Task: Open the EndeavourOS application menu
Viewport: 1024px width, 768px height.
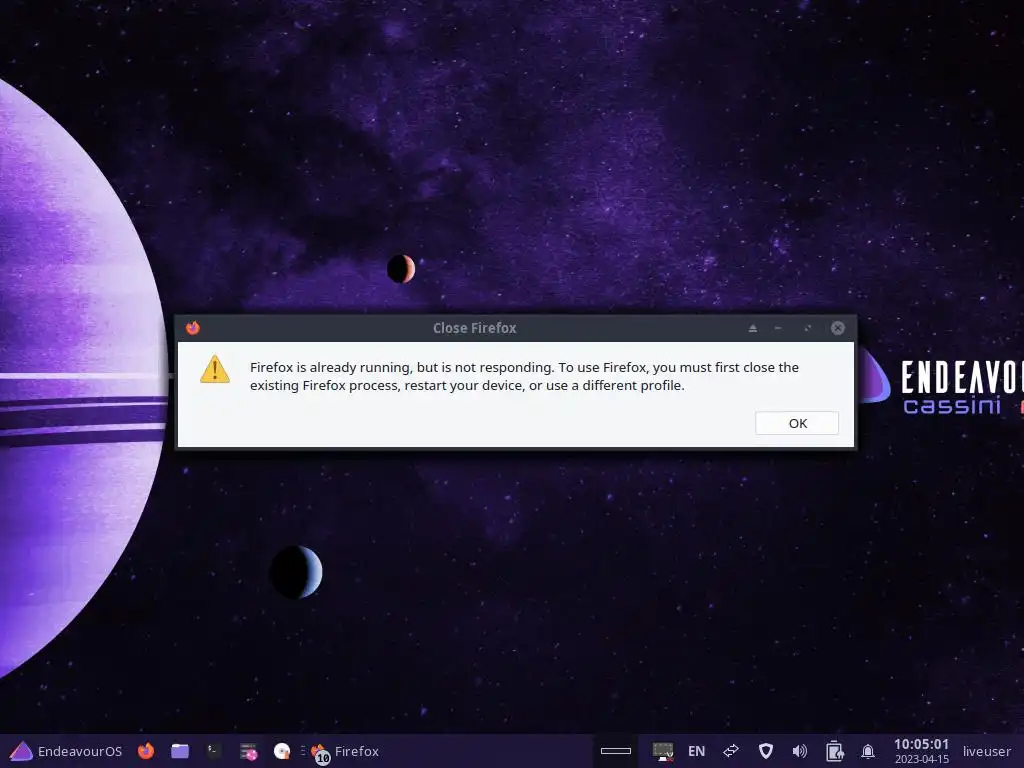Action: pyautogui.click(x=67, y=751)
